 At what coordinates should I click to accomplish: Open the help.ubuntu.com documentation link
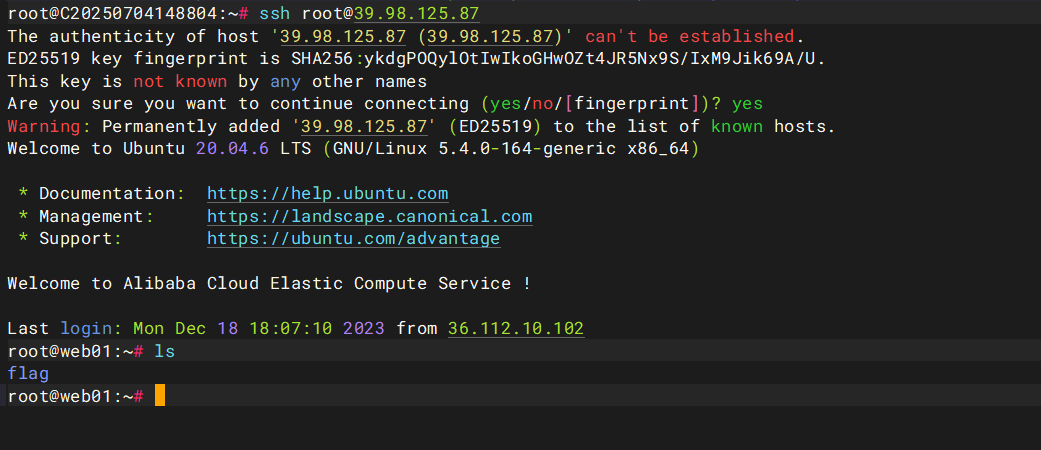[x=327, y=193]
